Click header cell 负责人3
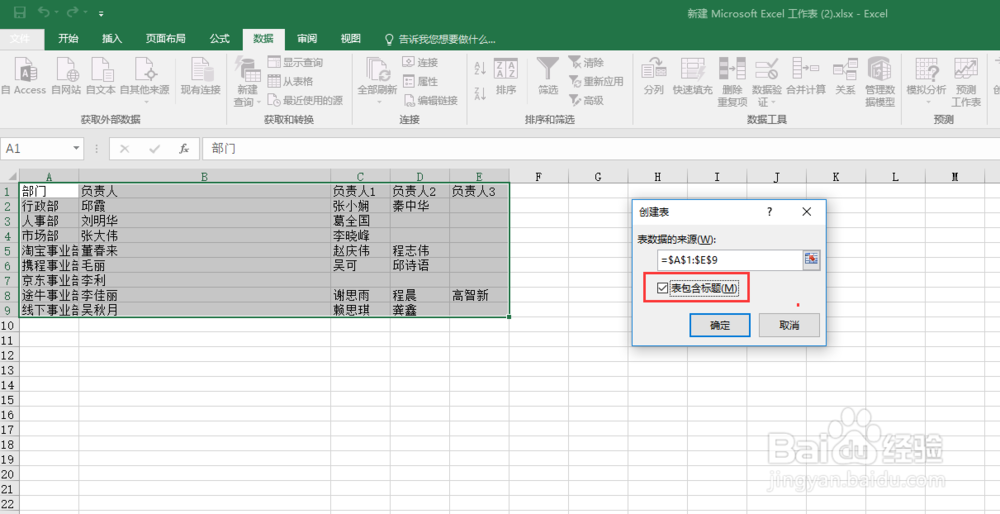This screenshot has height=514, width=1000. [x=479, y=191]
